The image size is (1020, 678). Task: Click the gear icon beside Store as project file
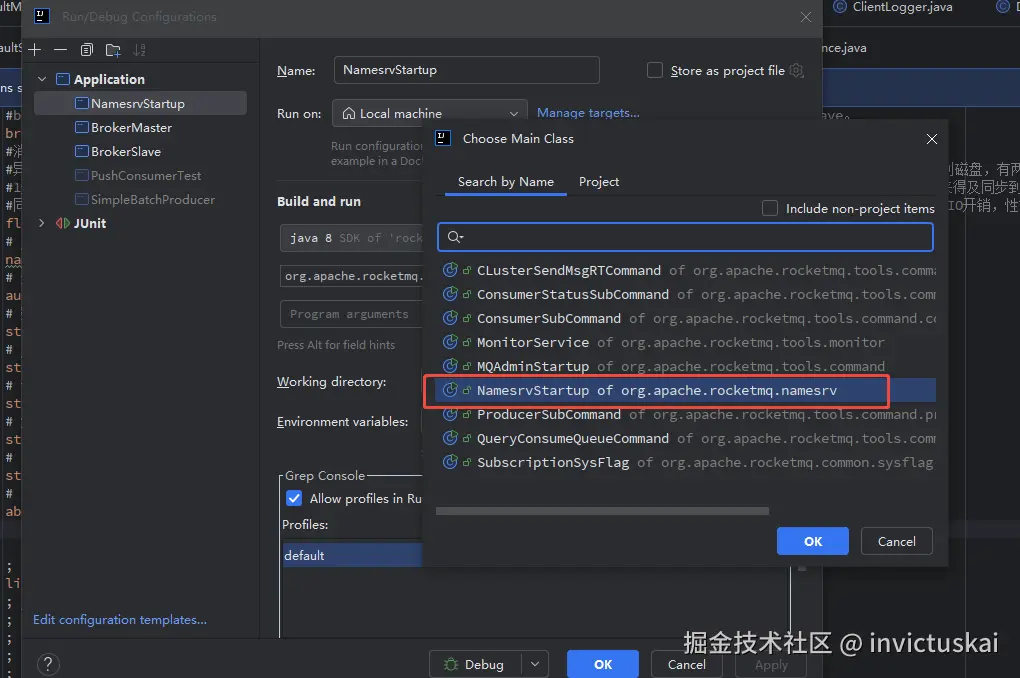pyautogui.click(x=797, y=70)
